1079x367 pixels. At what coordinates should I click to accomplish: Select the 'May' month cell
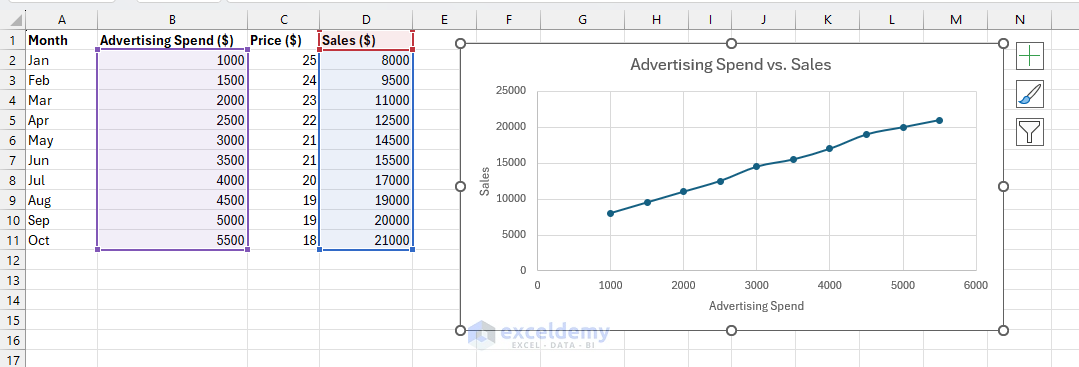[x=62, y=140]
